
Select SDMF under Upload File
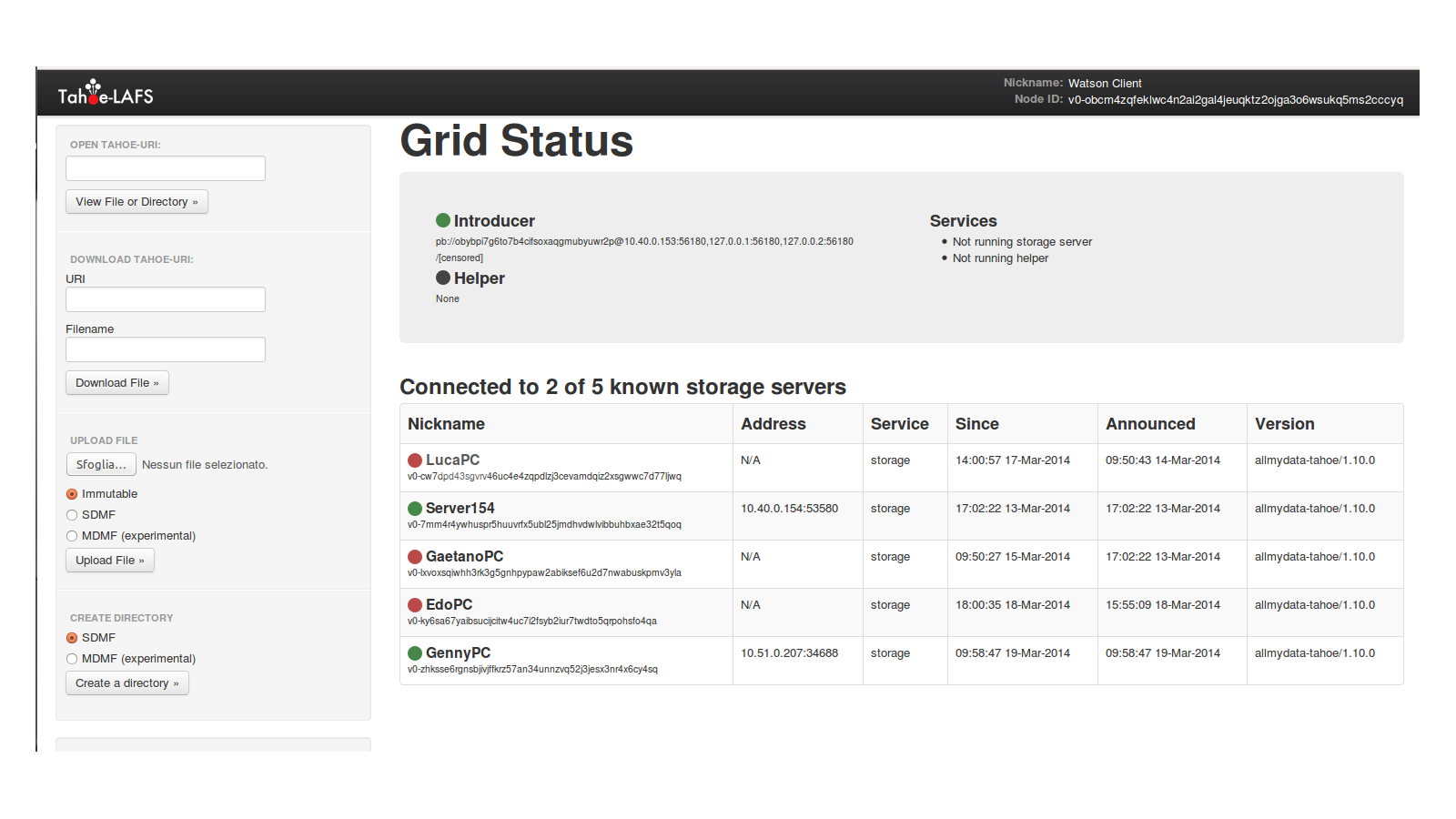click(x=72, y=515)
